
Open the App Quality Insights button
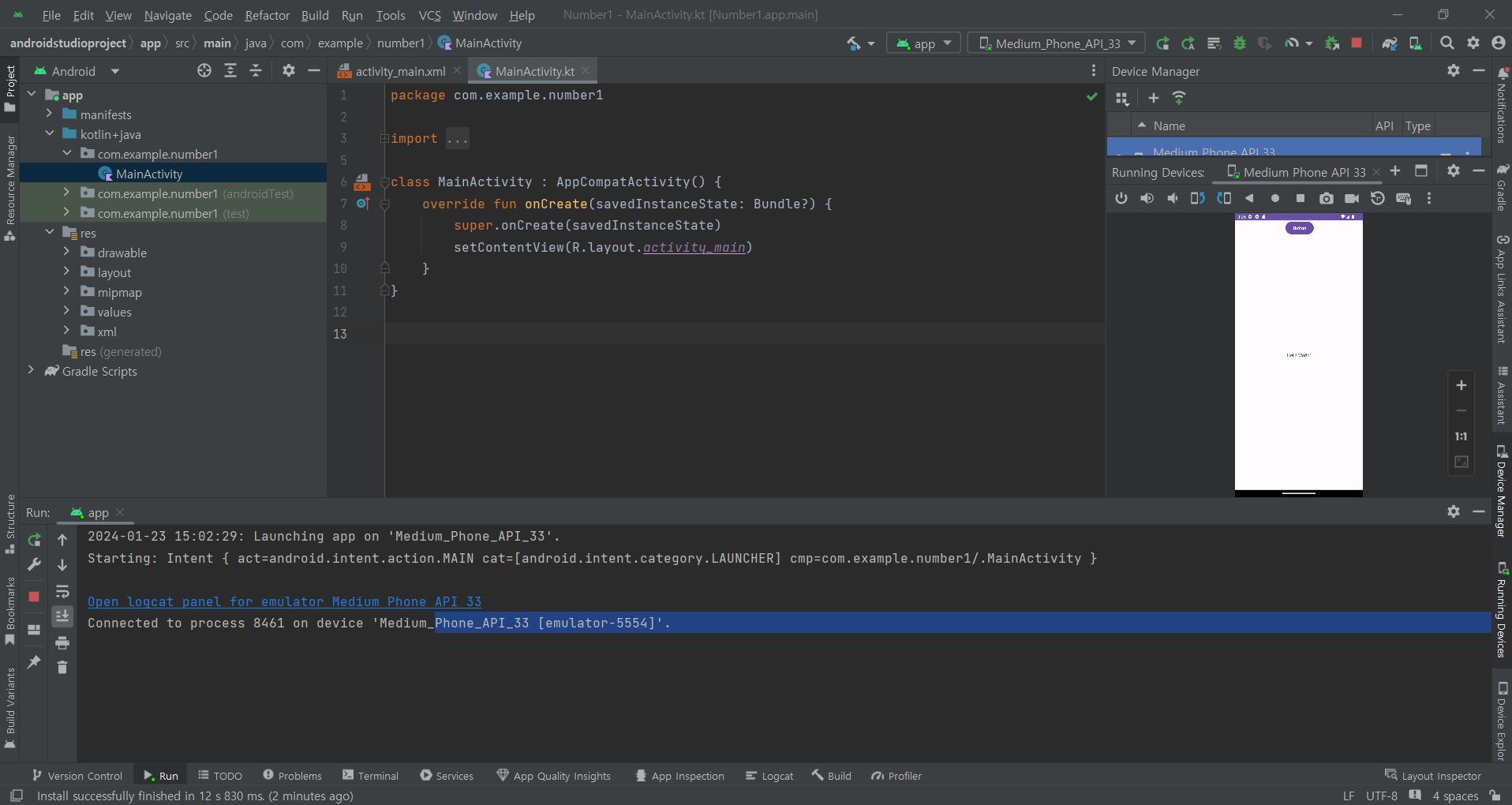(554, 776)
